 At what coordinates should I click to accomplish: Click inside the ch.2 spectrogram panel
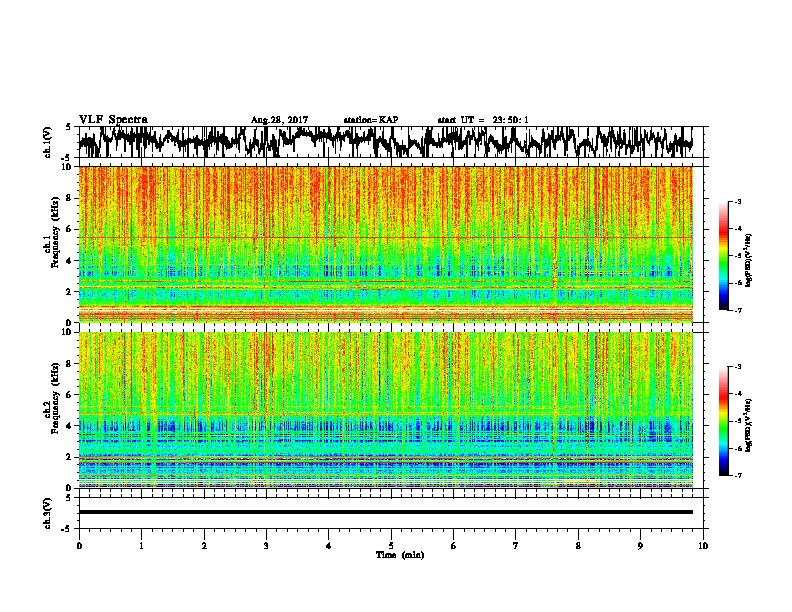386,410
